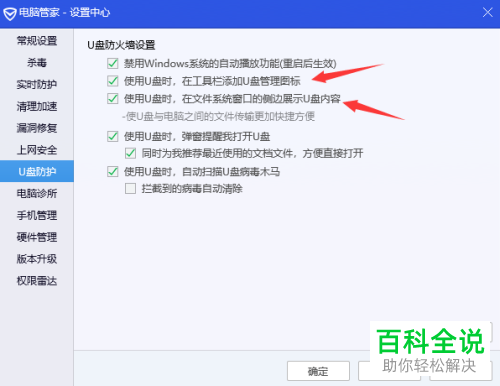500x386 pixels.
Task: Go to 漏洞修复 settings
Action: click(x=37, y=128)
